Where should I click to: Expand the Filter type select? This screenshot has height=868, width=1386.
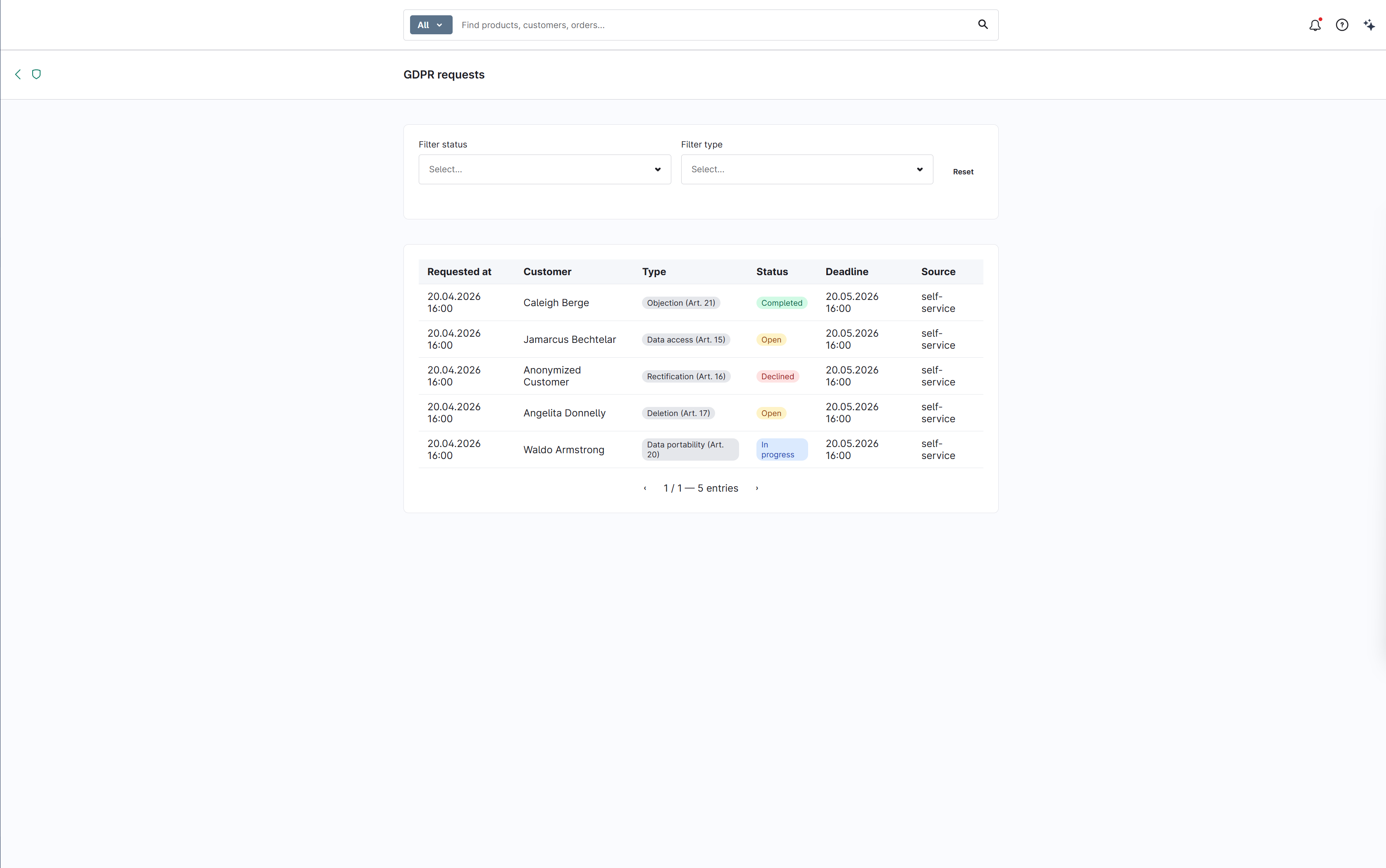[807, 169]
